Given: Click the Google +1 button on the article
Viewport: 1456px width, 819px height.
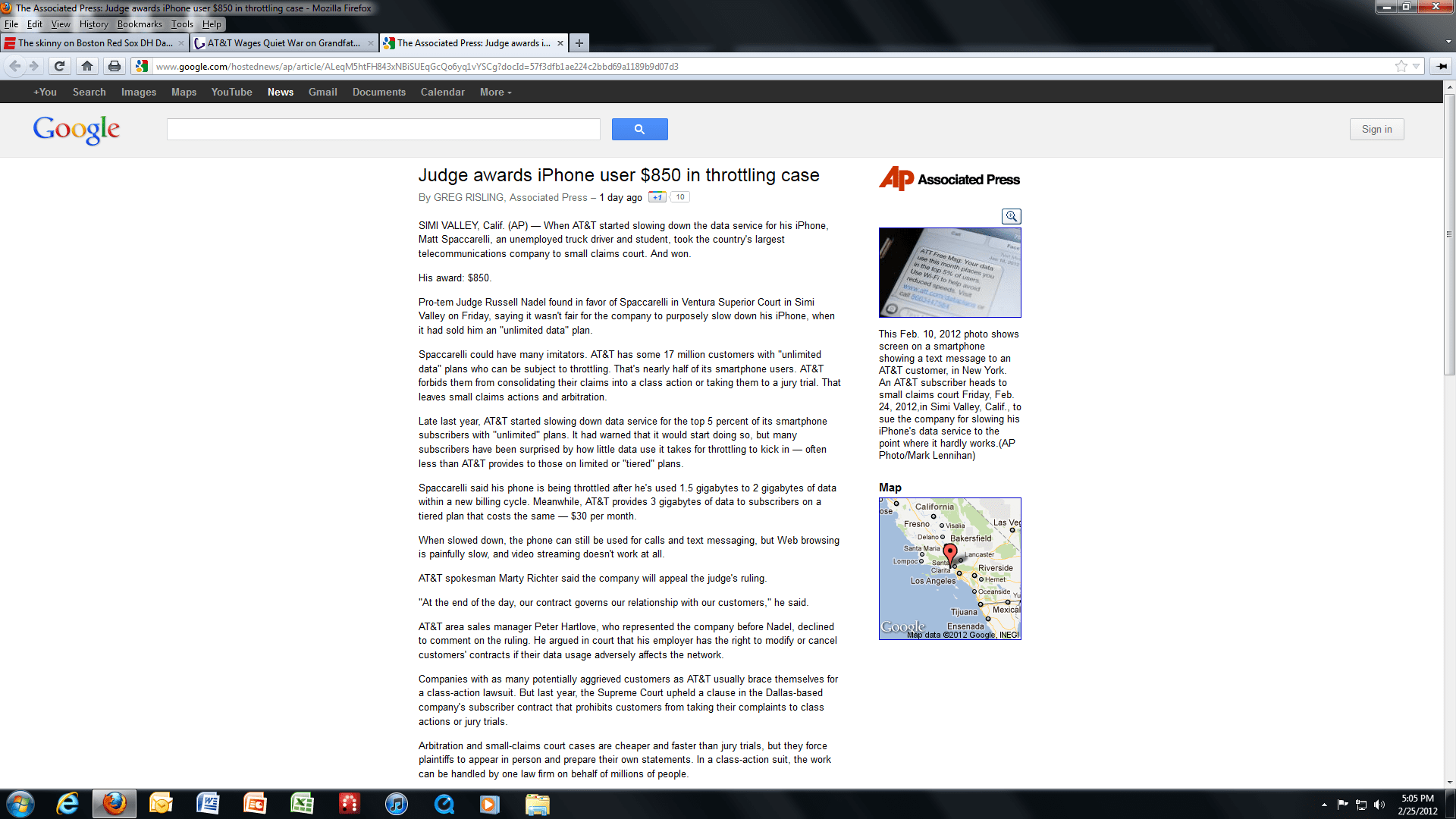Looking at the screenshot, I should 657,197.
